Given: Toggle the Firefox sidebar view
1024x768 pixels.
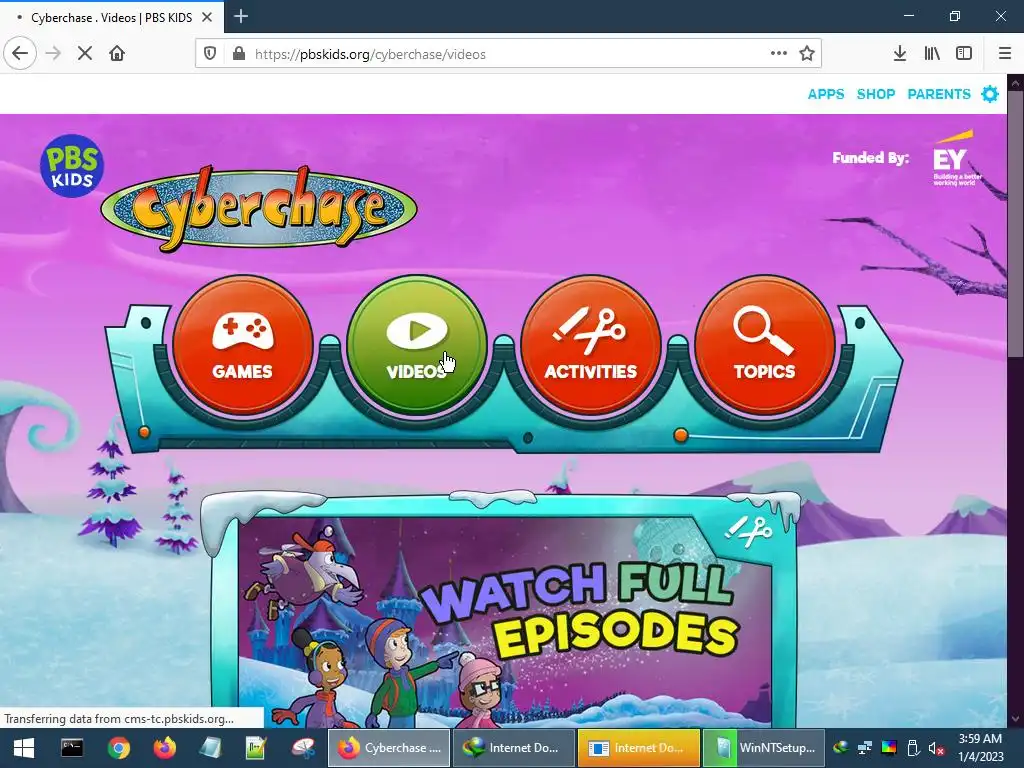Looking at the screenshot, I should click(964, 54).
